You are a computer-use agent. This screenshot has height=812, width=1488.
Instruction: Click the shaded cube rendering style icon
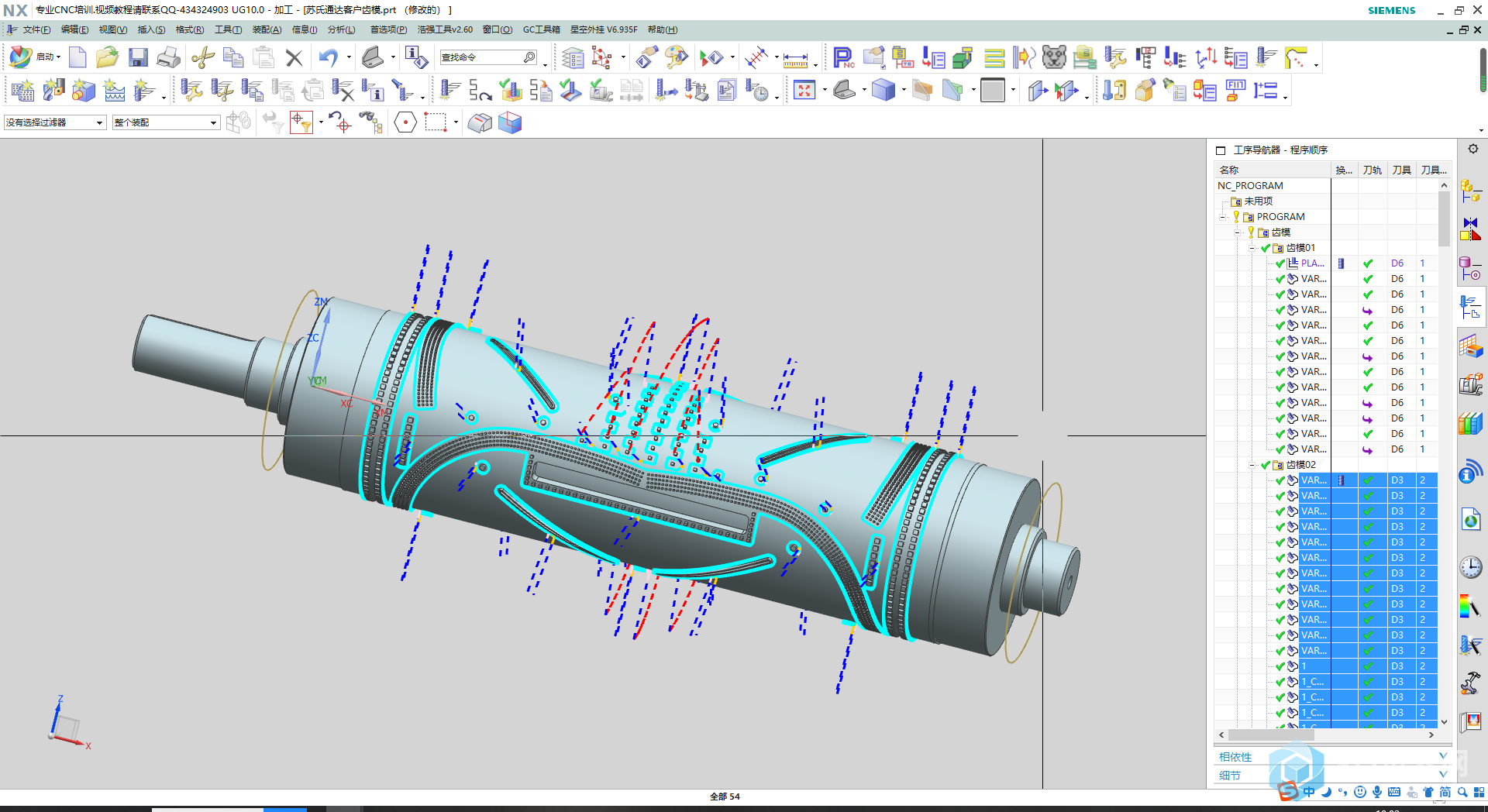883,91
